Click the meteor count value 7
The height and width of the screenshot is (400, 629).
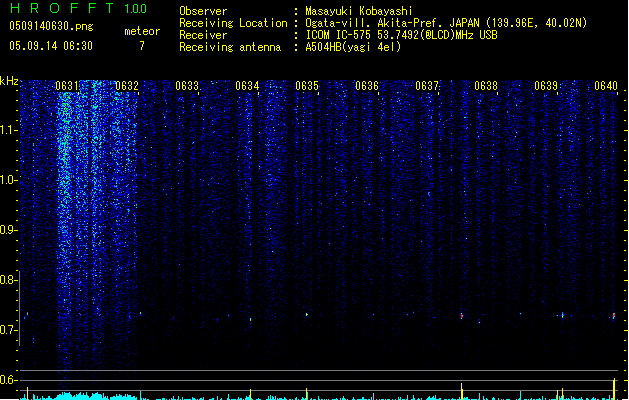coord(142,46)
